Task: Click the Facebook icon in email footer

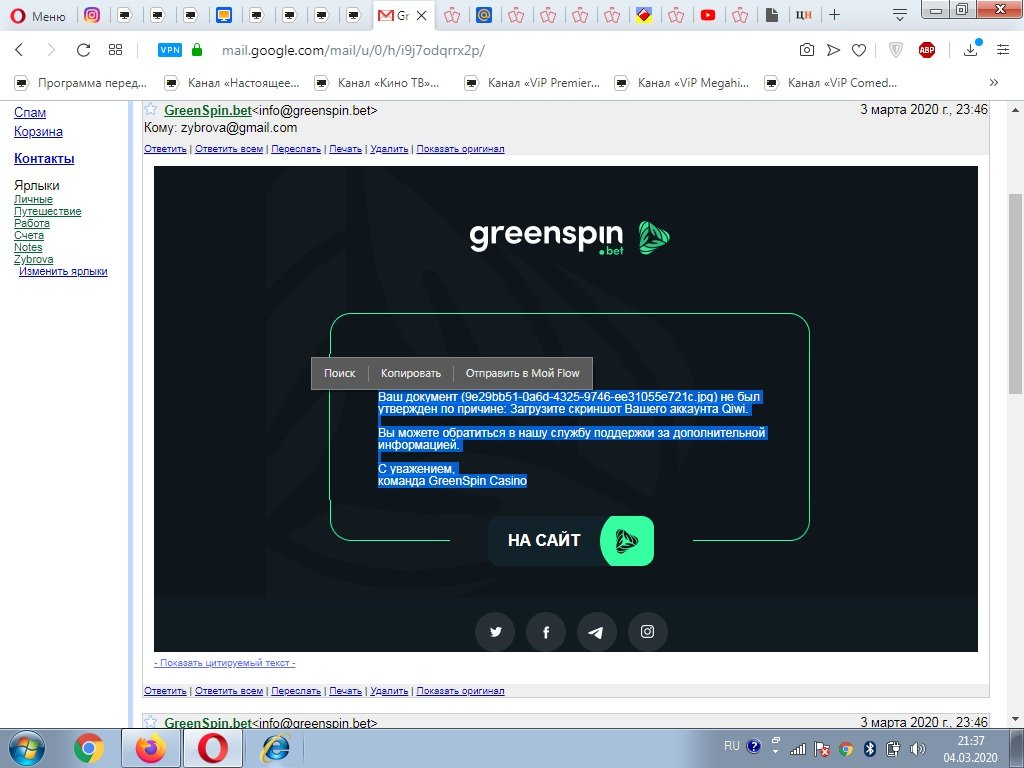Action: point(546,632)
